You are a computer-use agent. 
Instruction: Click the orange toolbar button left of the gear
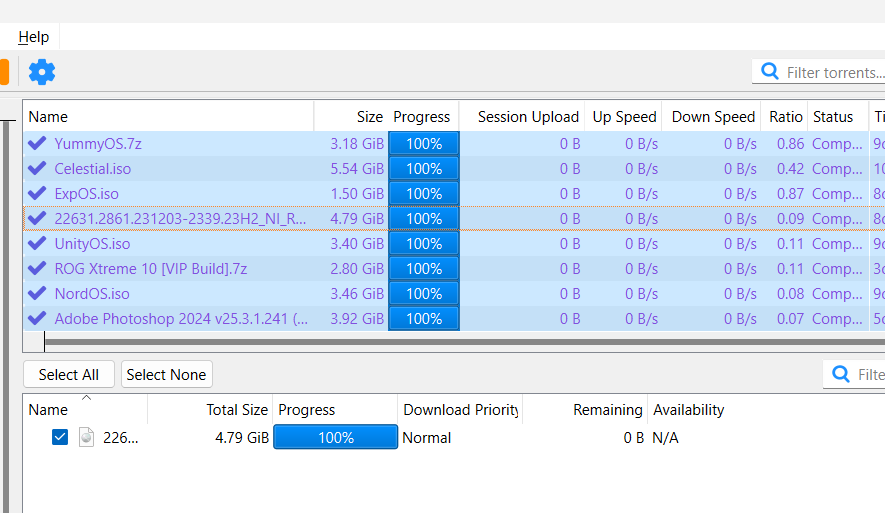pos(4,72)
